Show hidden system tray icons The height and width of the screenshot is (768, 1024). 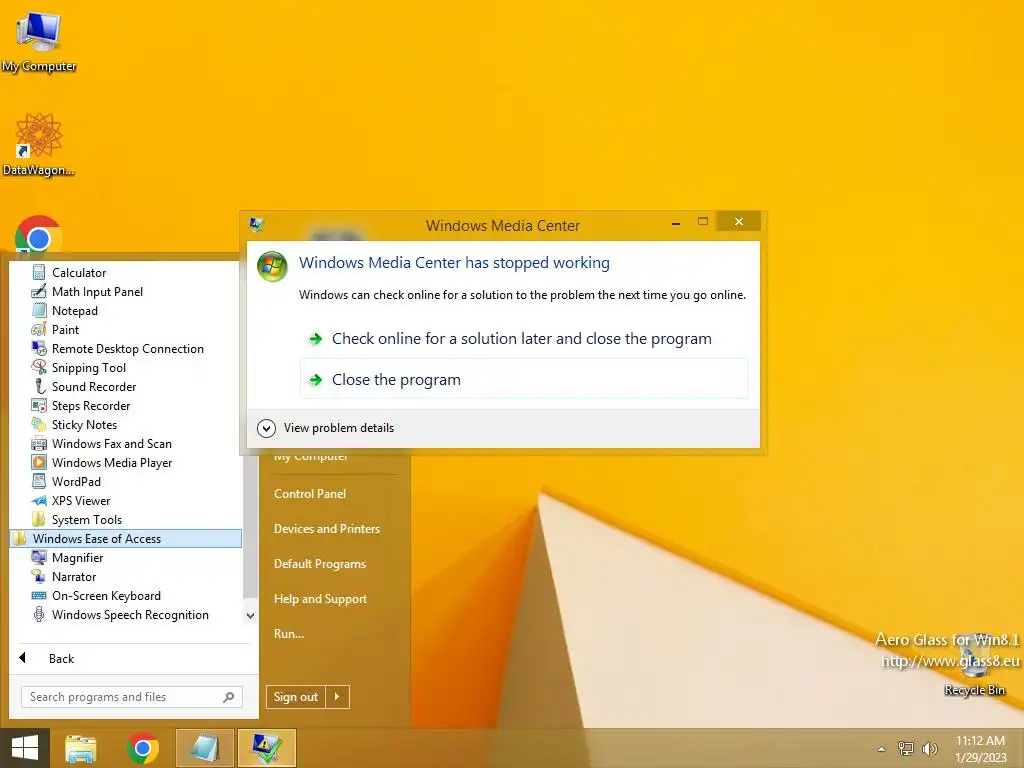tap(881, 749)
